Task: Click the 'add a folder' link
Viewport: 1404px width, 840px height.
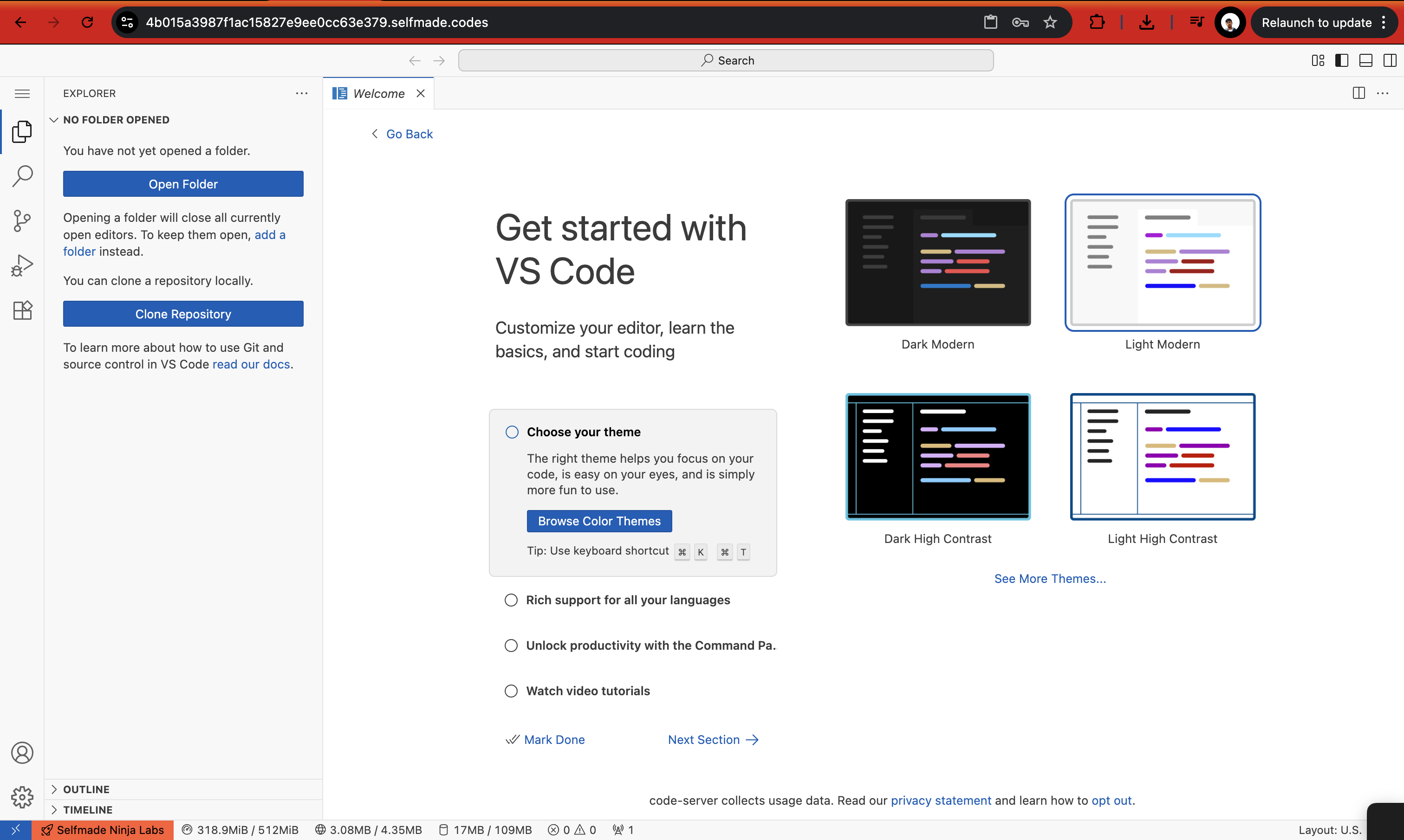Action: coord(271,234)
